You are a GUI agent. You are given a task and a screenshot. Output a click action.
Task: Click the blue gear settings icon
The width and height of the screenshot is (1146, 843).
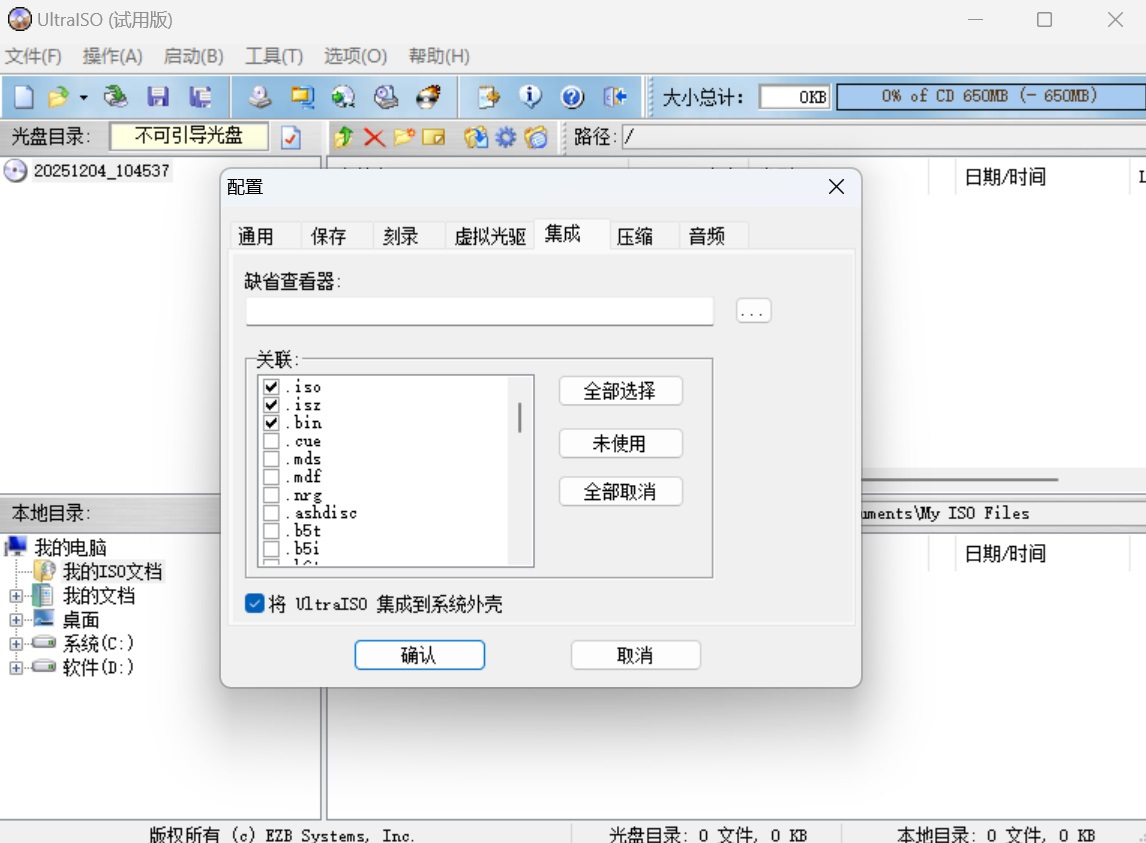click(x=506, y=137)
